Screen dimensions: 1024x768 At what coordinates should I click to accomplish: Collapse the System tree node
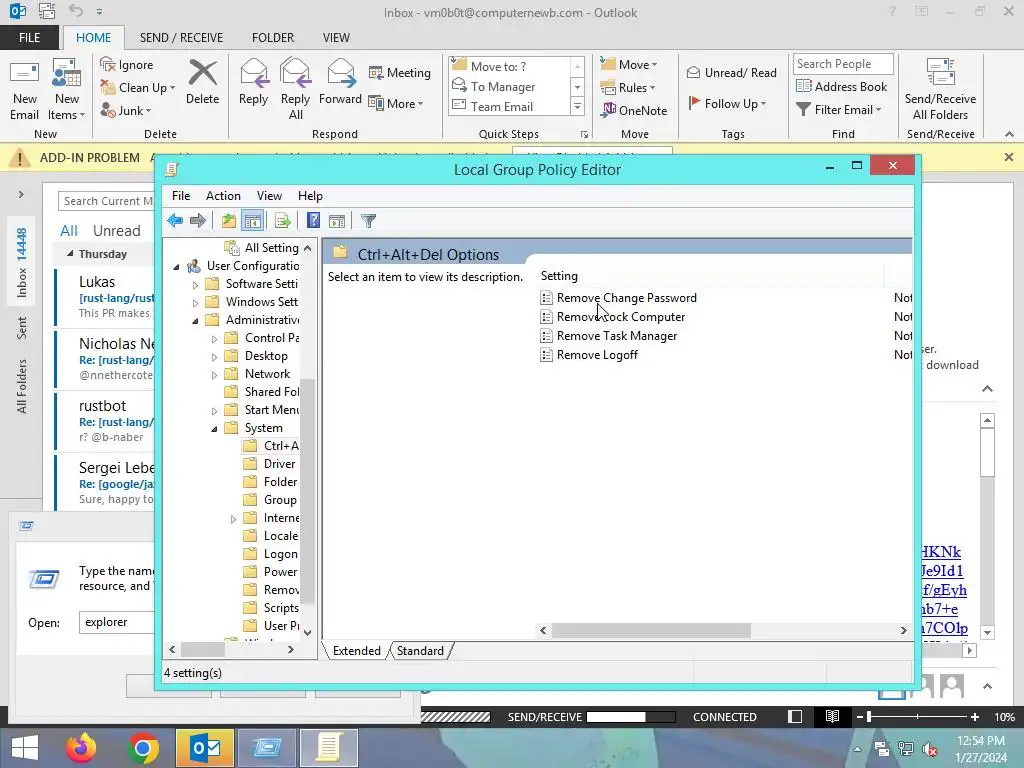pos(214,428)
